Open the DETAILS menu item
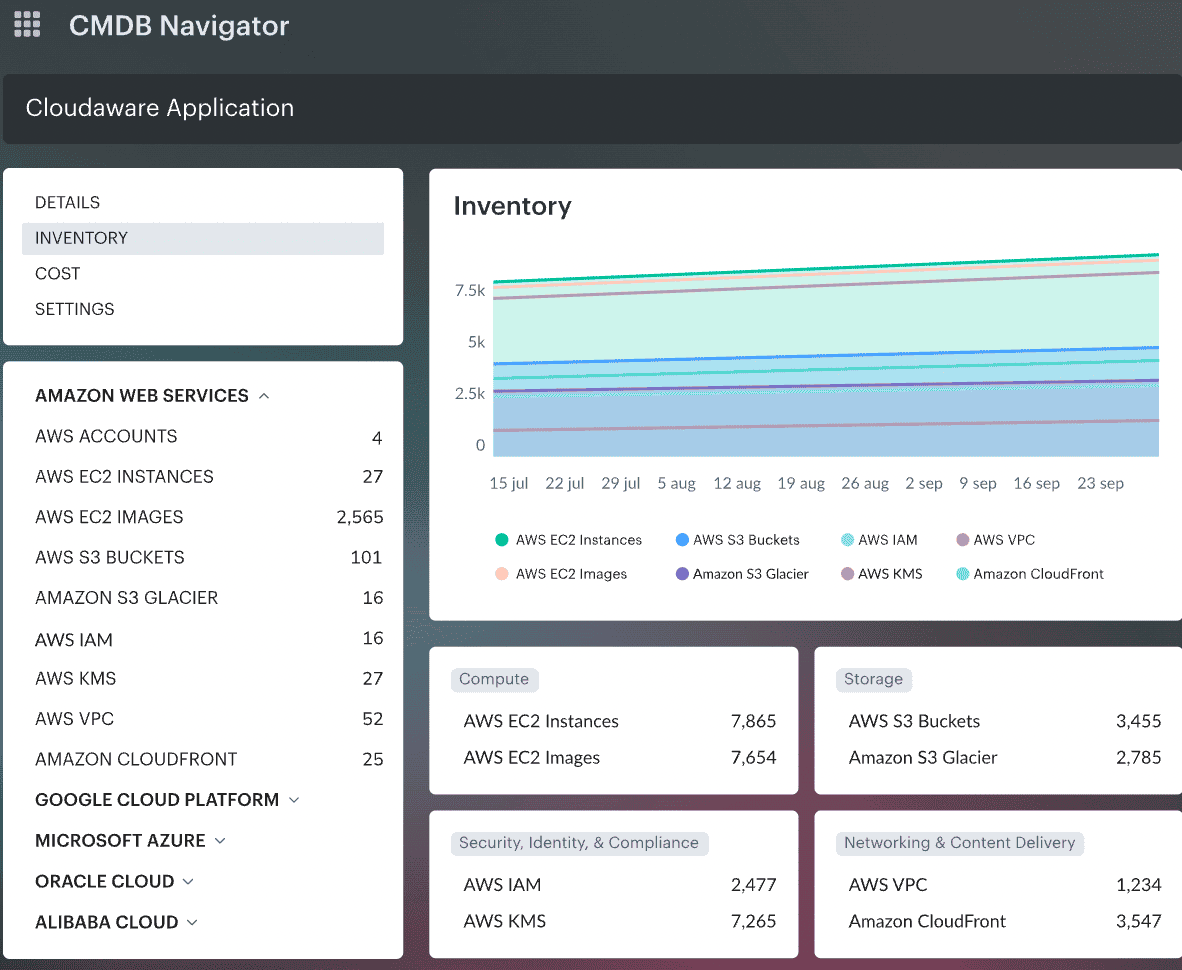 pyautogui.click(x=67, y=203)
